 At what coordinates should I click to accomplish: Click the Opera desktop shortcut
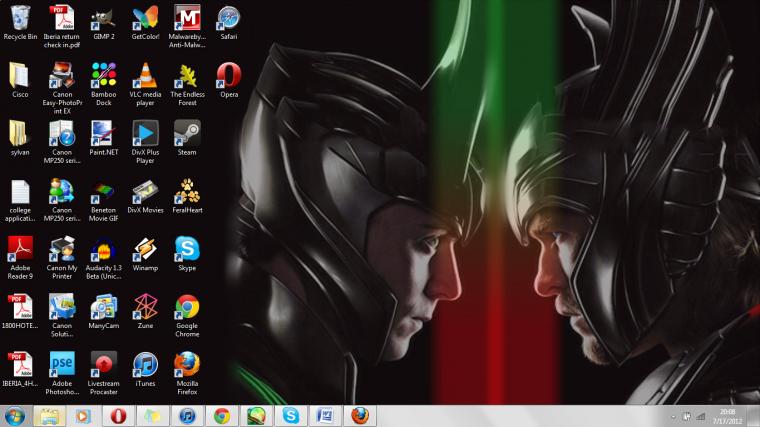[229, 80]
